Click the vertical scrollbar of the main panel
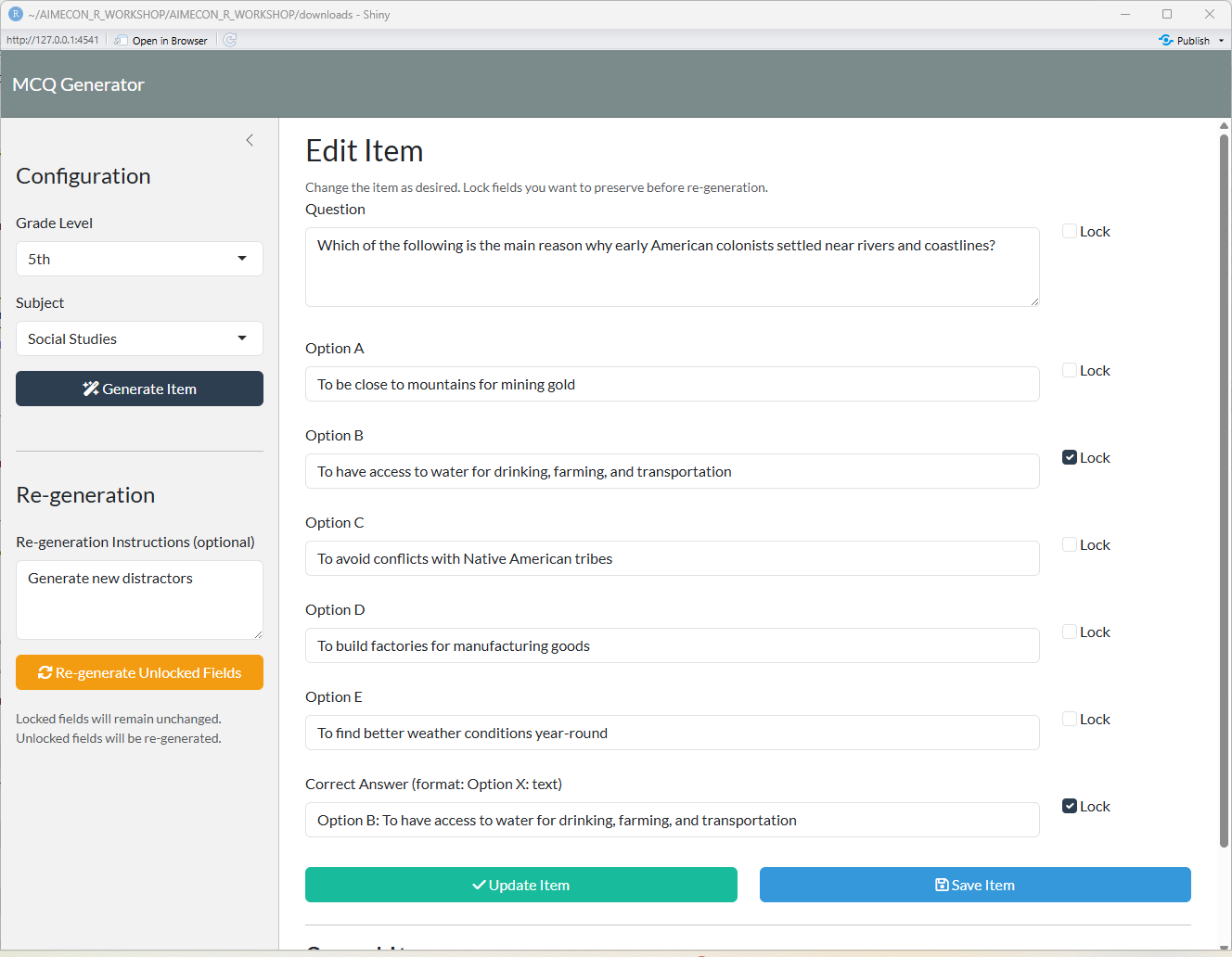 click(x=1224, y=491)
